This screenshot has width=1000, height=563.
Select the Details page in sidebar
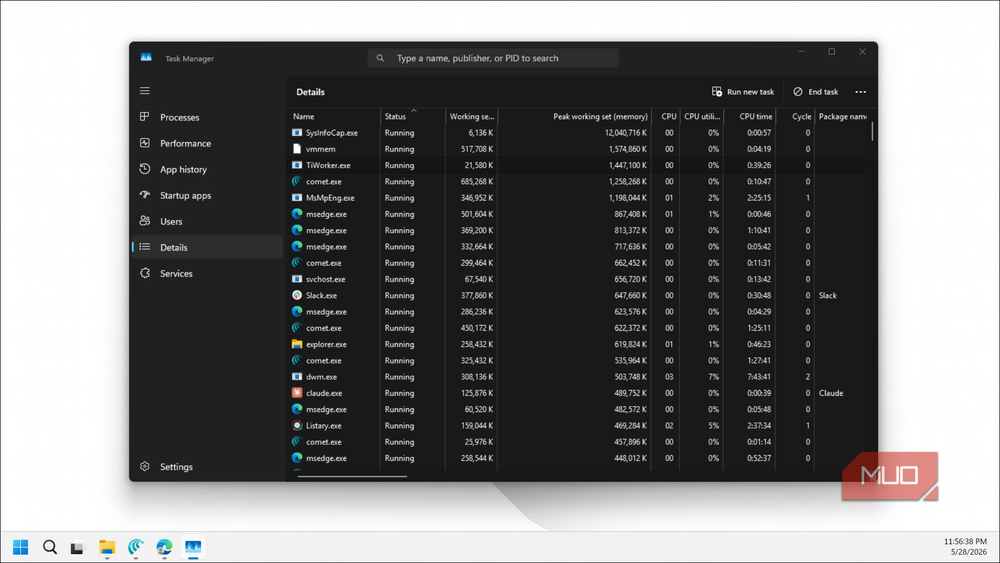207,247
